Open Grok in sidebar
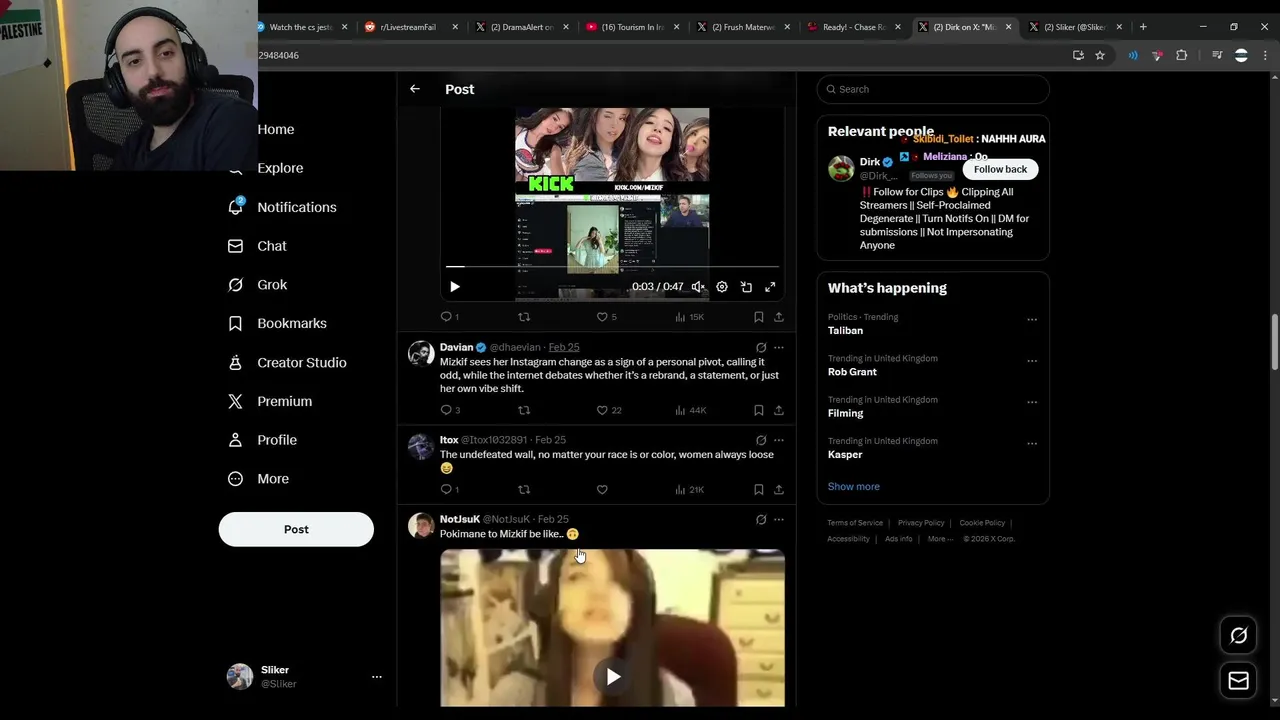Image resolution: width=1280 pixels, height=720 pixels. point(257,285)
